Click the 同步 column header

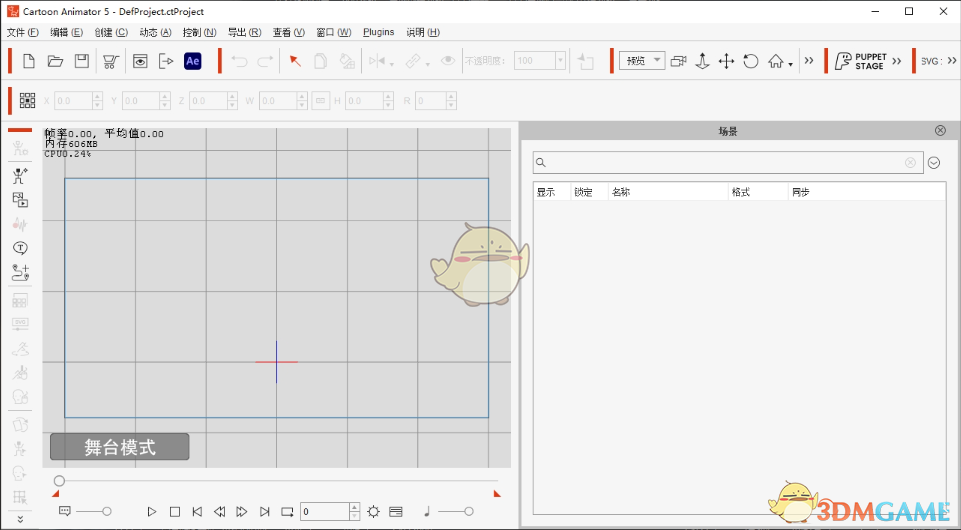point(866,192)
